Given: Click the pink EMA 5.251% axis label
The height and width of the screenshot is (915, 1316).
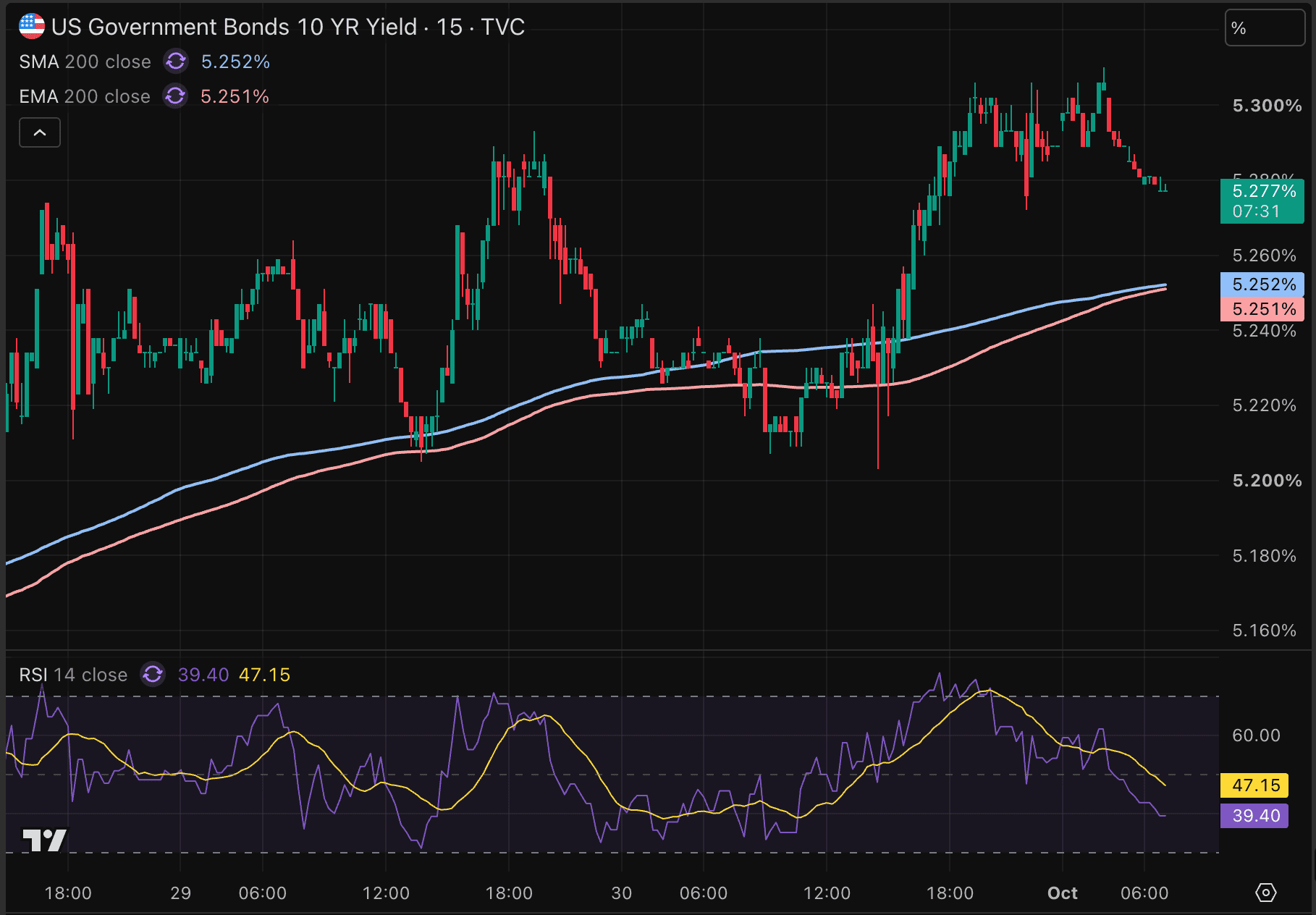Looking at the screenshot, I should pos(1262,309).
